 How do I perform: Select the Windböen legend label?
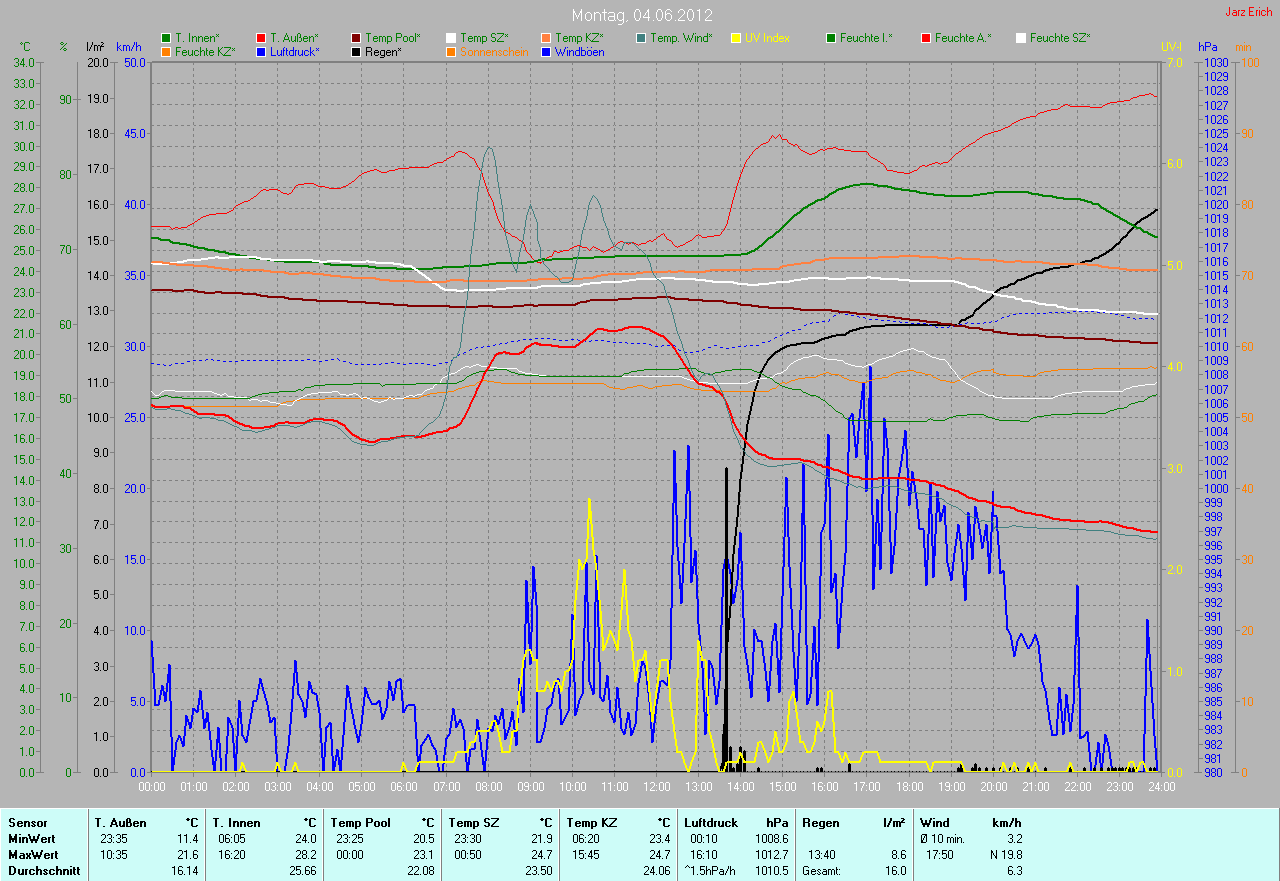click(x=578, y=52)
